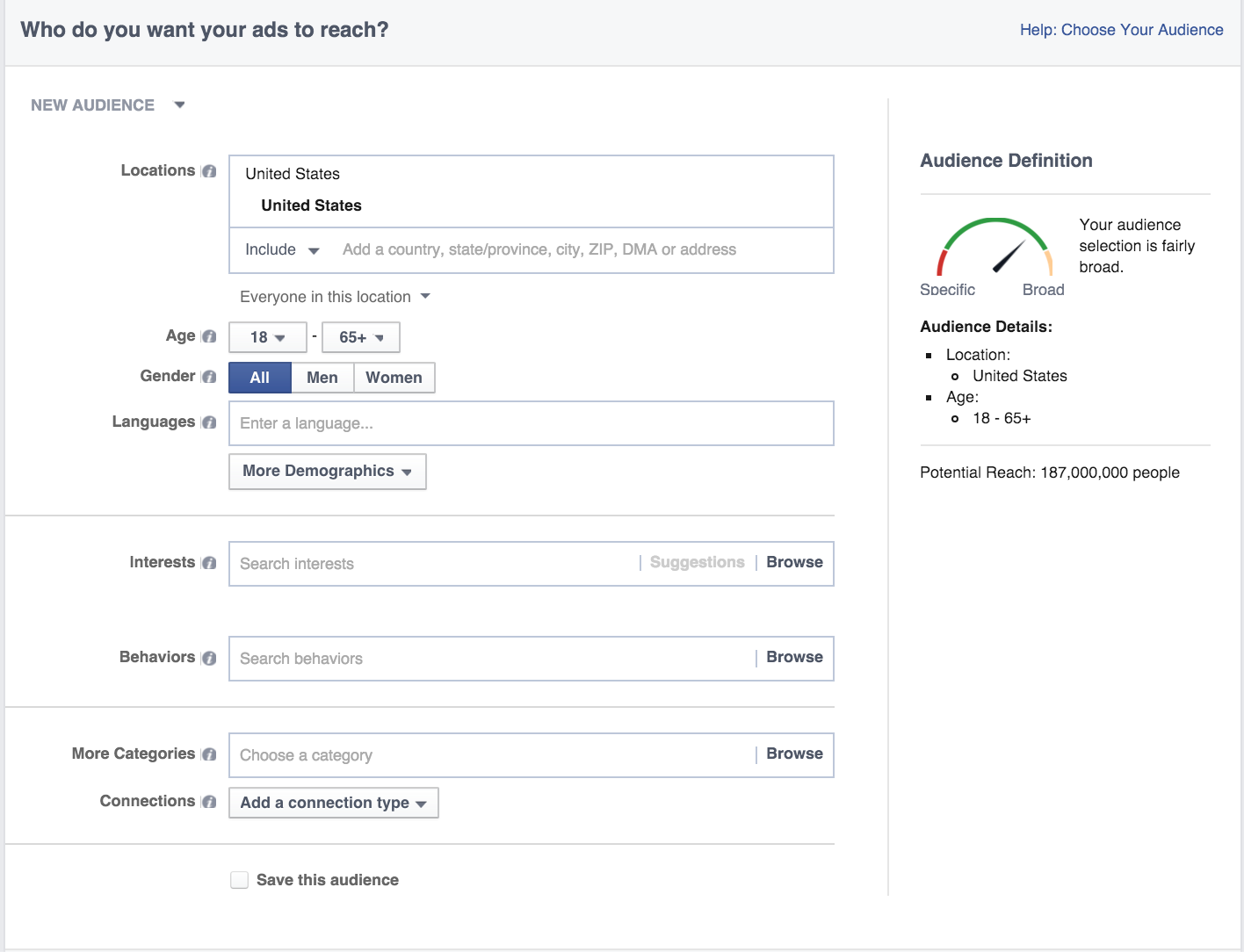Image resolution: width=1244 pixels, height=952 pixels.
Task: Click Browse in the Interests field
Action: click(794, 563)
